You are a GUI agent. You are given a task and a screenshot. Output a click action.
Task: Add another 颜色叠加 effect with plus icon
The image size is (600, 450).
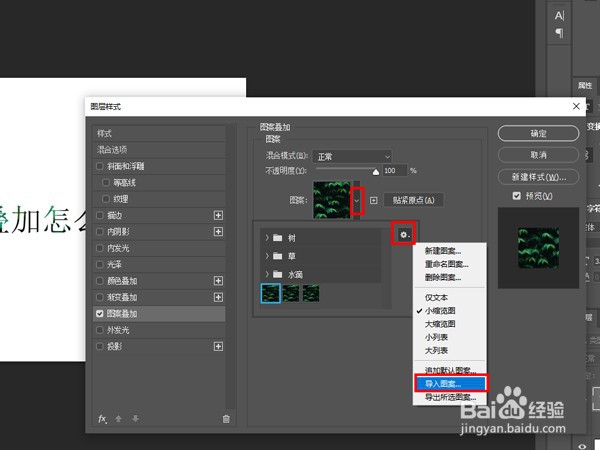tap(218, 281)
